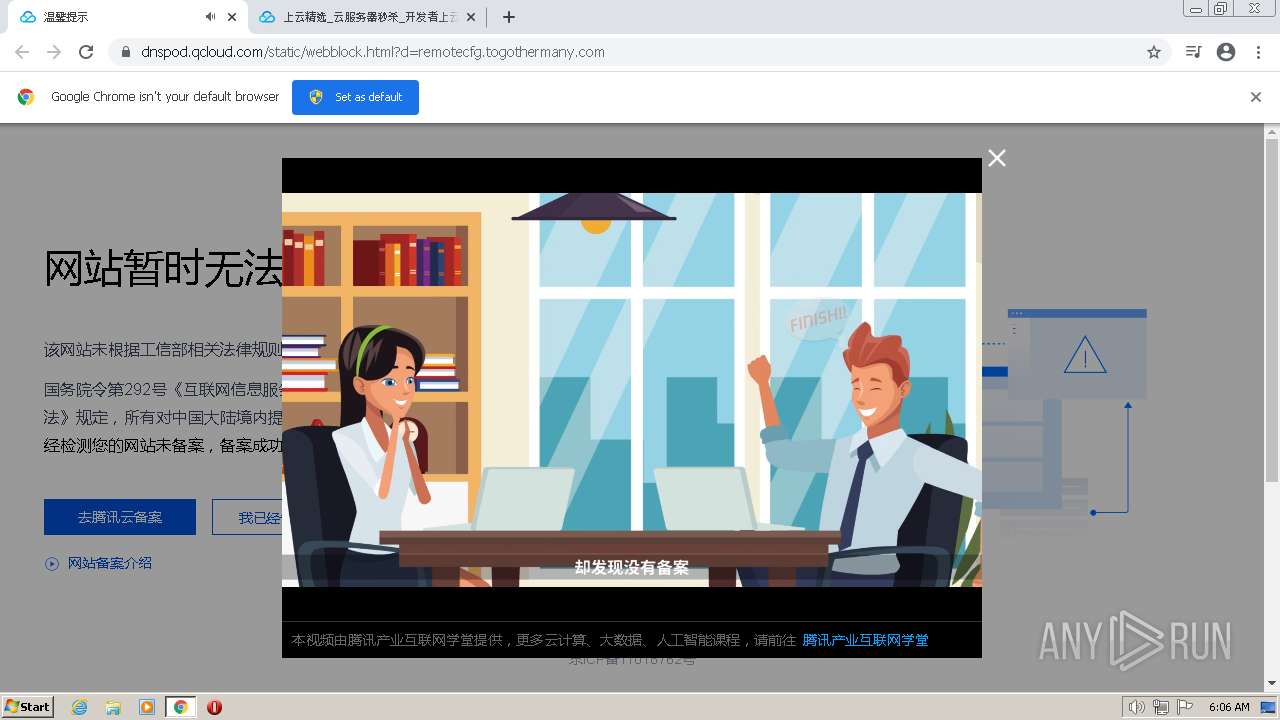The width and height of the screenshot is (1280, 720).
Task: Open the Action Center flag icon
Action: 1185,707
